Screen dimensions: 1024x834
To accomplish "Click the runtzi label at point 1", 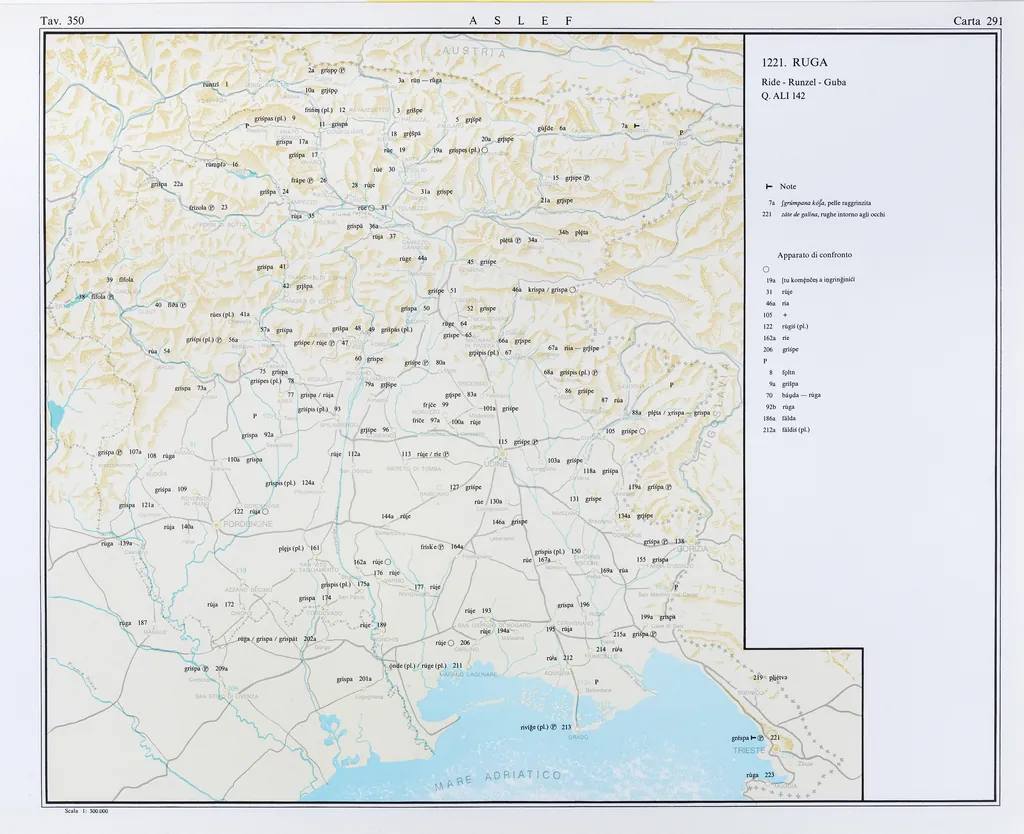I will 210,85.
